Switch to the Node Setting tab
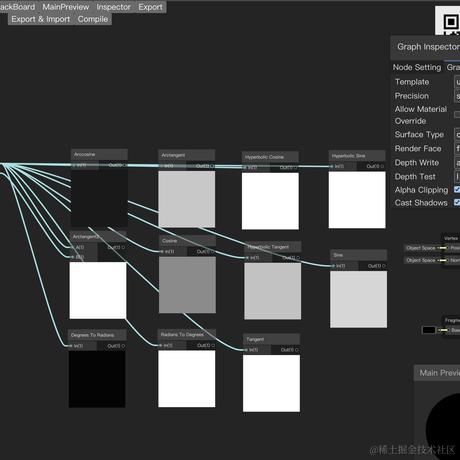The width and height of the screenshot is (460, 460). (417, 67)
